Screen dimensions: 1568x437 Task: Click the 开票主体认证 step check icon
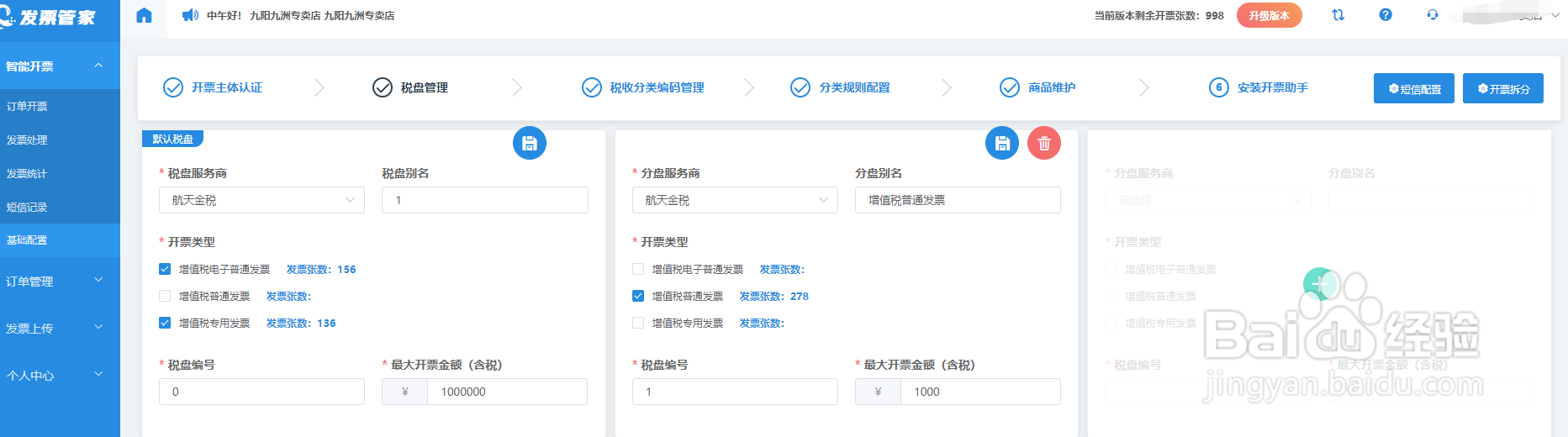(x=173, y=87)
